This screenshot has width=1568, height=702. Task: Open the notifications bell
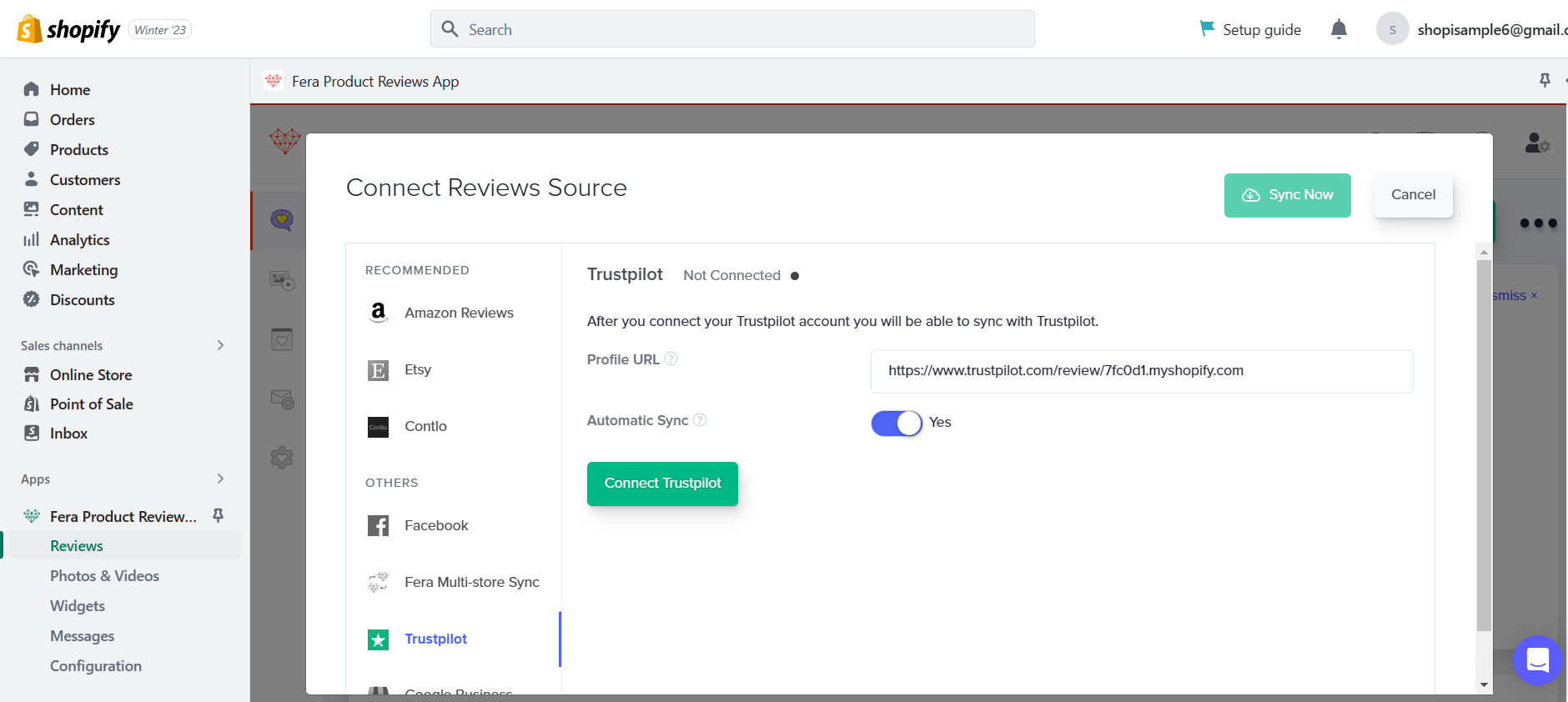1339,29
